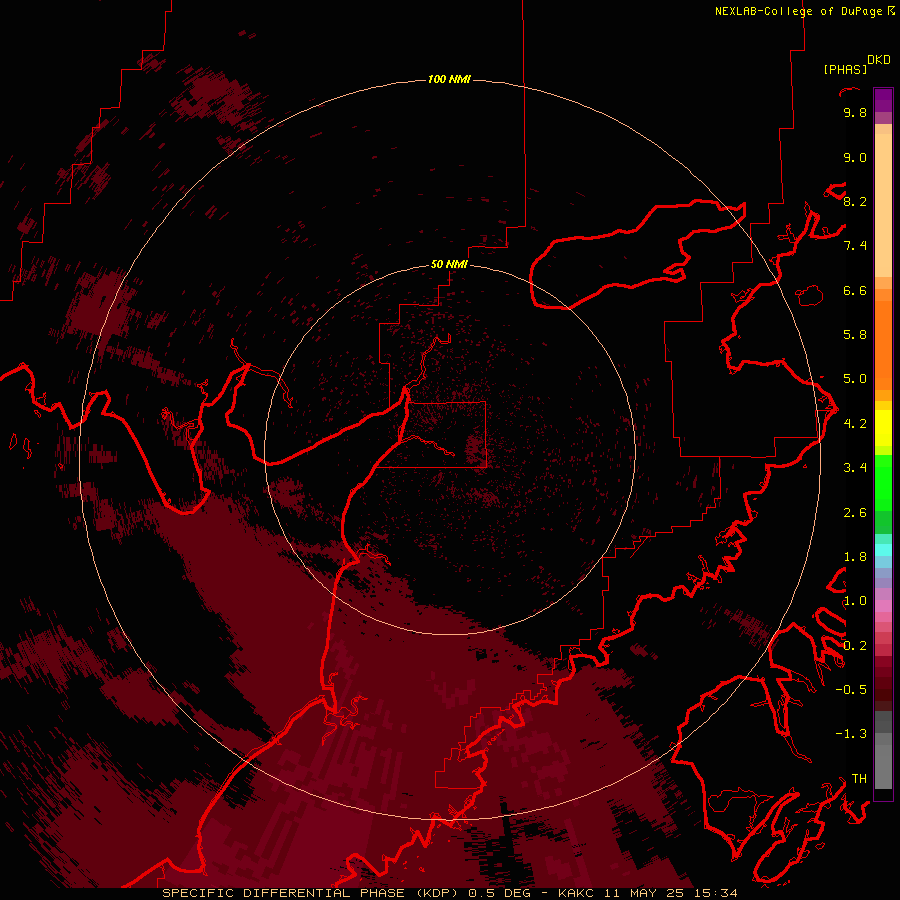Click the 5.0 scale value

click(855, 379)
